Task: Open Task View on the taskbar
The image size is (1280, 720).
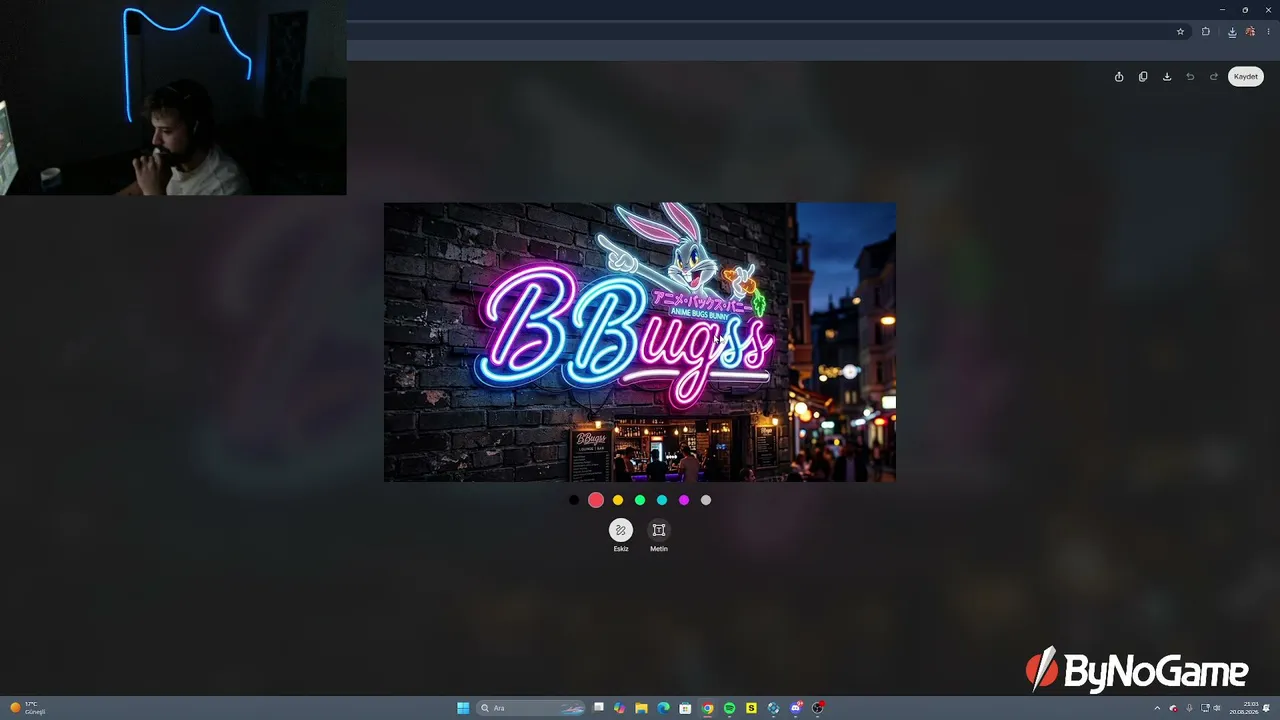Action: (598, 708)
